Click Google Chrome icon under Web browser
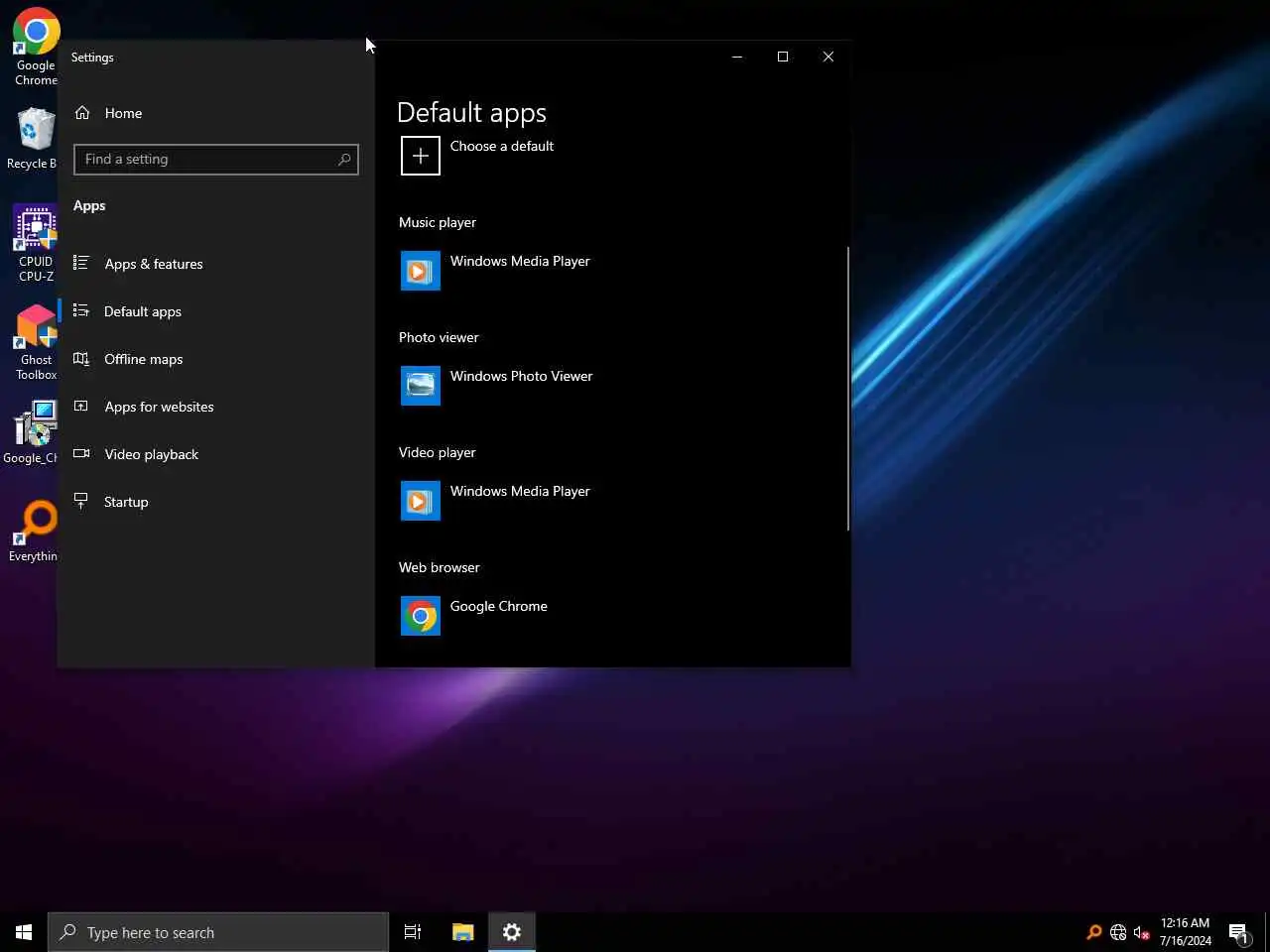The width and height of the screenshot is (1270, 952). pyautogui.click(x=421, y=616)
